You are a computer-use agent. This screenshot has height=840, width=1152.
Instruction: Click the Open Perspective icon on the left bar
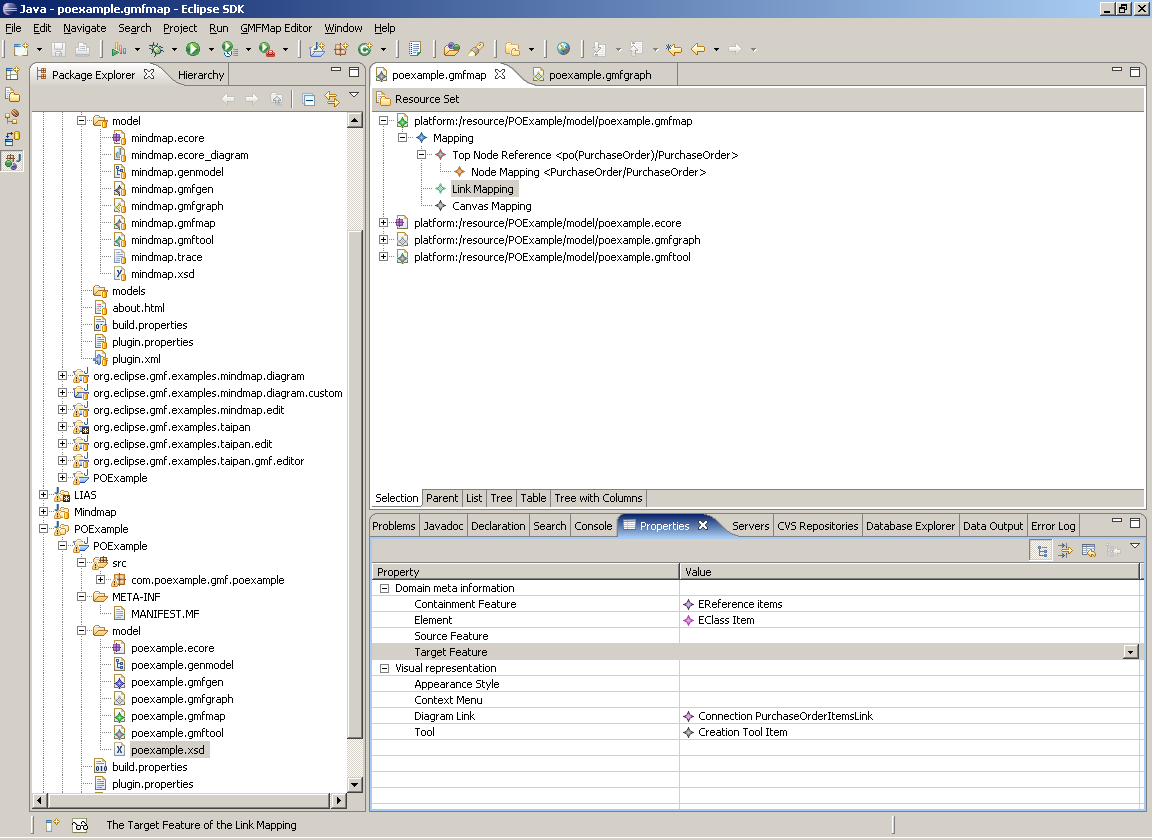click(x=12, y=73)
